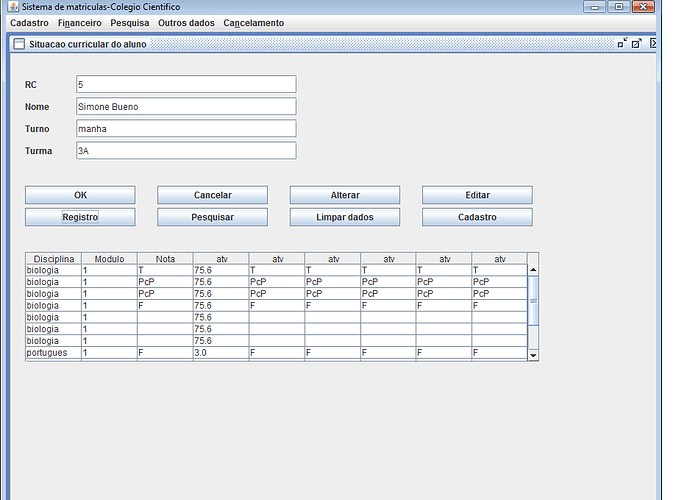Screen dimensions: 690x500
Task: Open the Financeiro menu
Action: (x=80, y=23)
